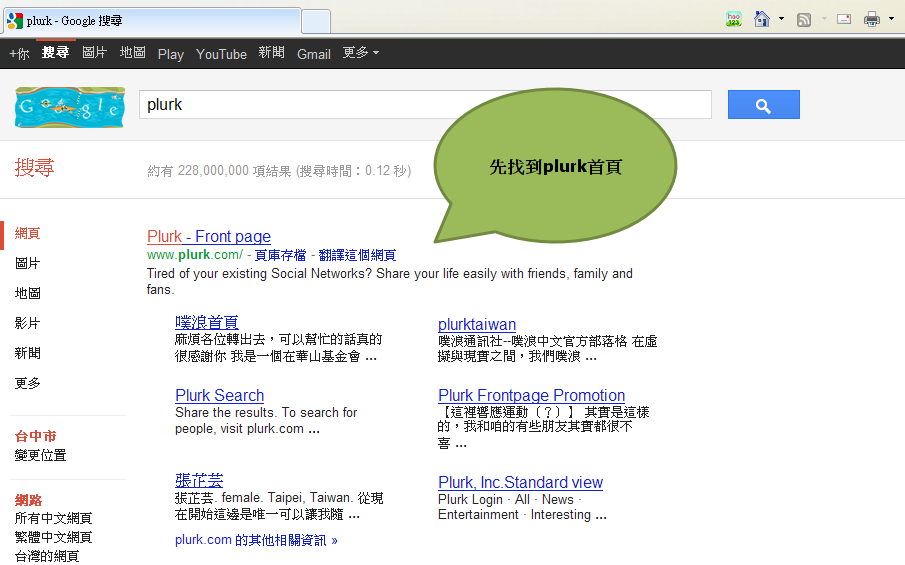Open 新聞 in the Google top bar
The image size is (905, 565).
click(x=271, y=53)
